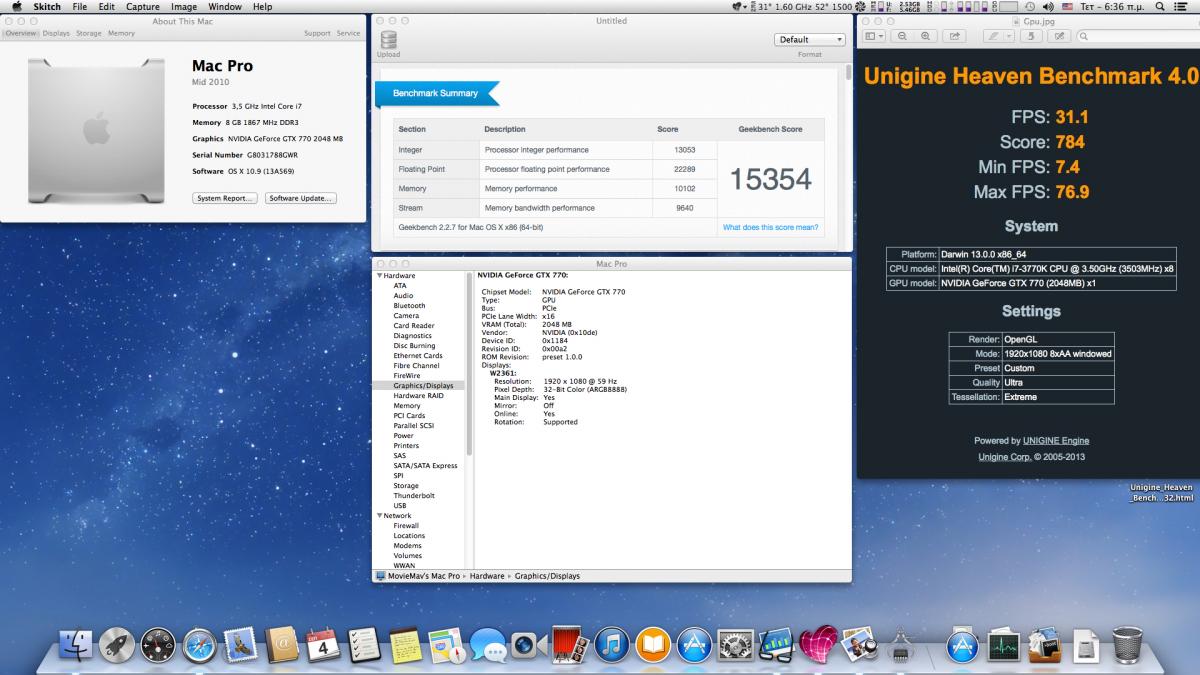The height and width of the screenshot is (675, 1200).
Task: Switch to the Overview tab in About This Mac
Action: pos(20,33)
